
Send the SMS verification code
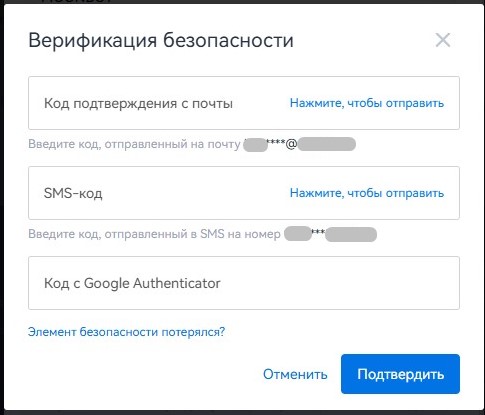click(x=367, y=193)
